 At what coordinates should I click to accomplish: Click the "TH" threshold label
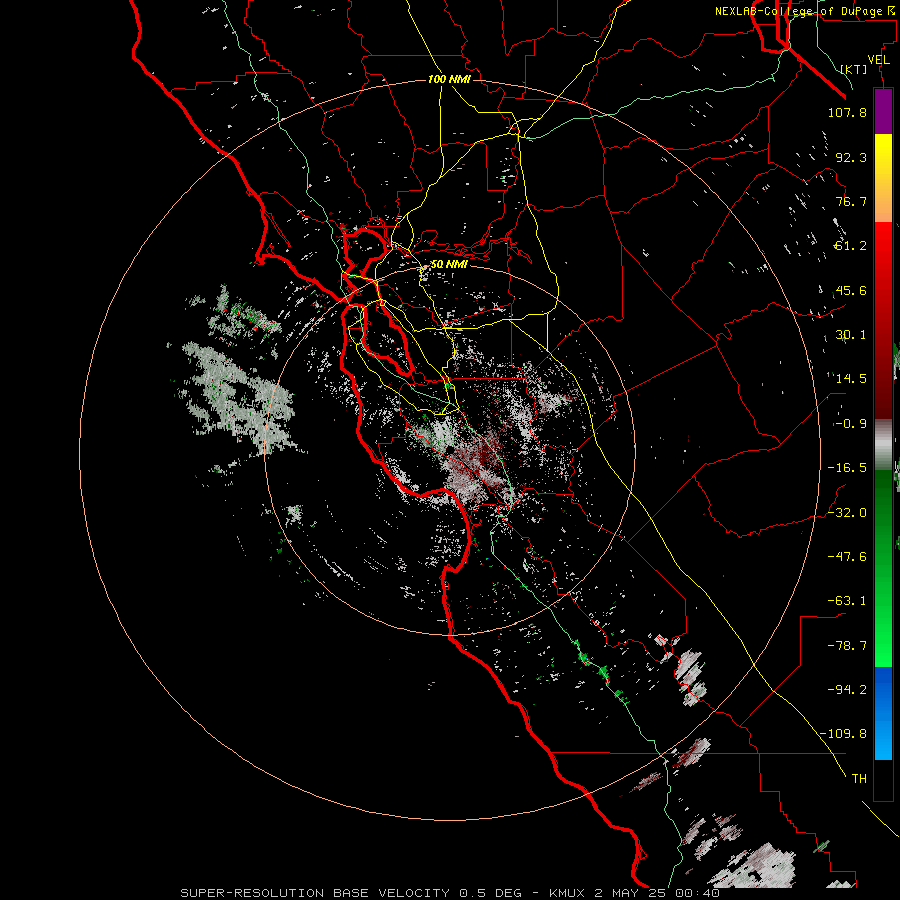[859, 779]
